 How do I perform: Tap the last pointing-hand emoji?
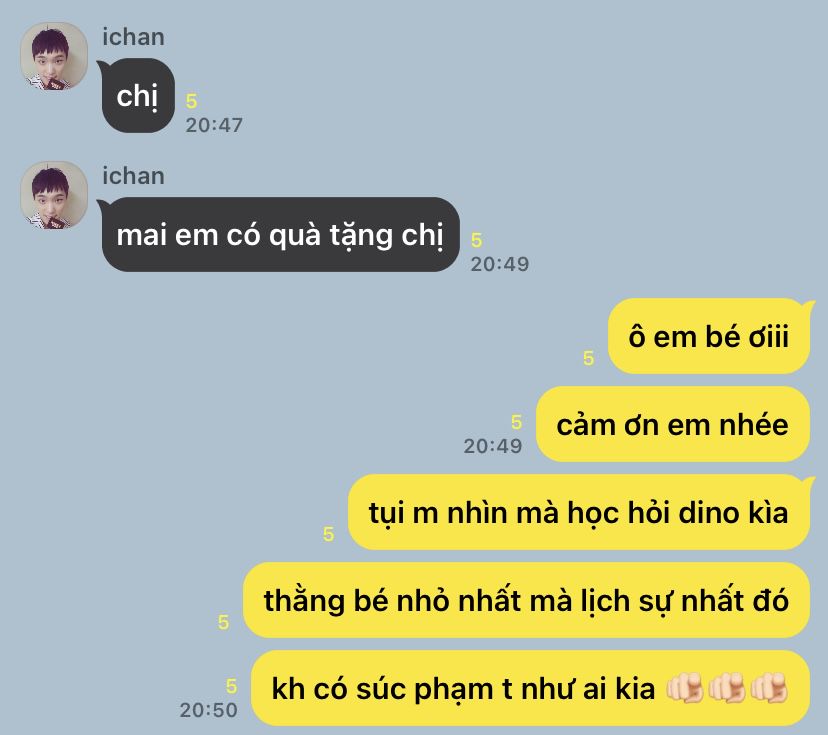point(769,688)
